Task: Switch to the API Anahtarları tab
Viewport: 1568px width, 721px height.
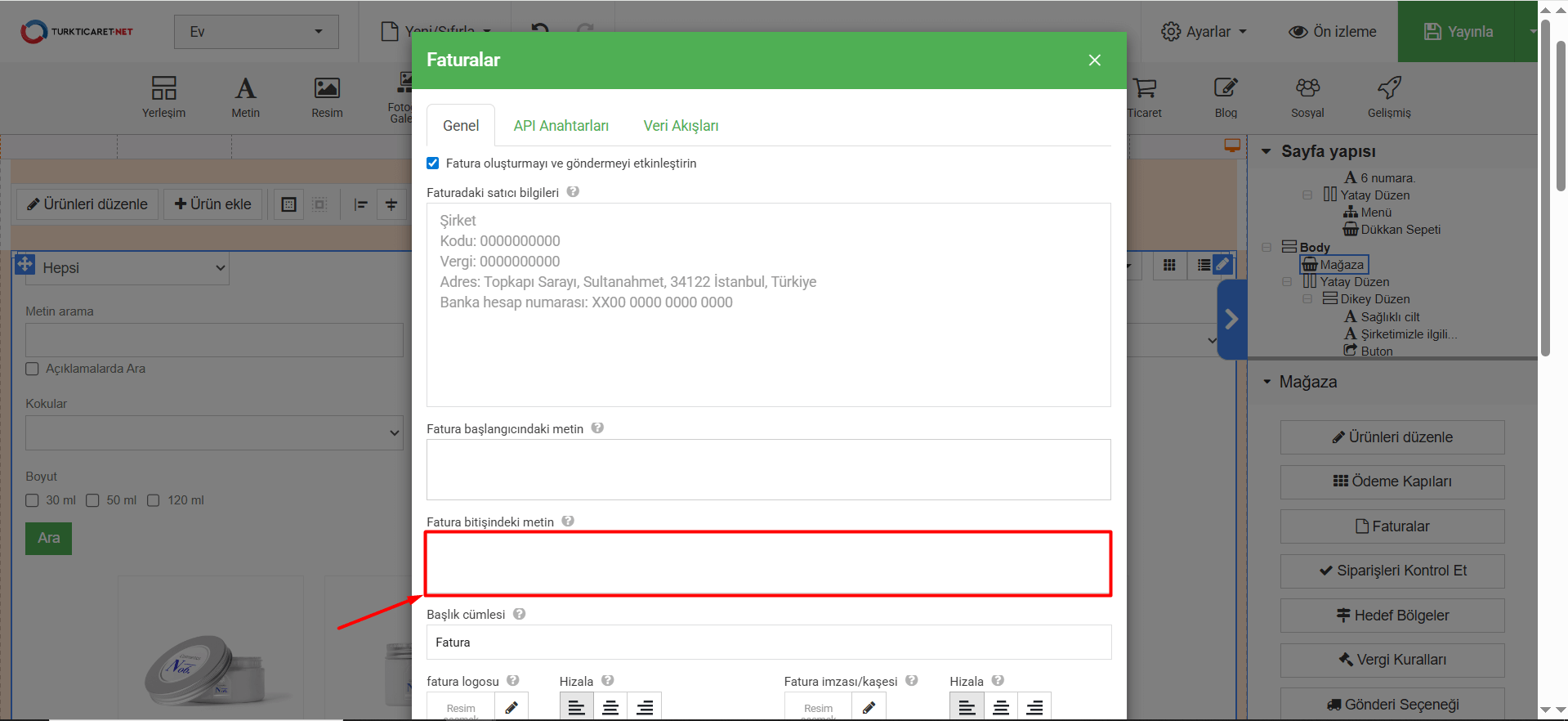Action: coord(561,126)
